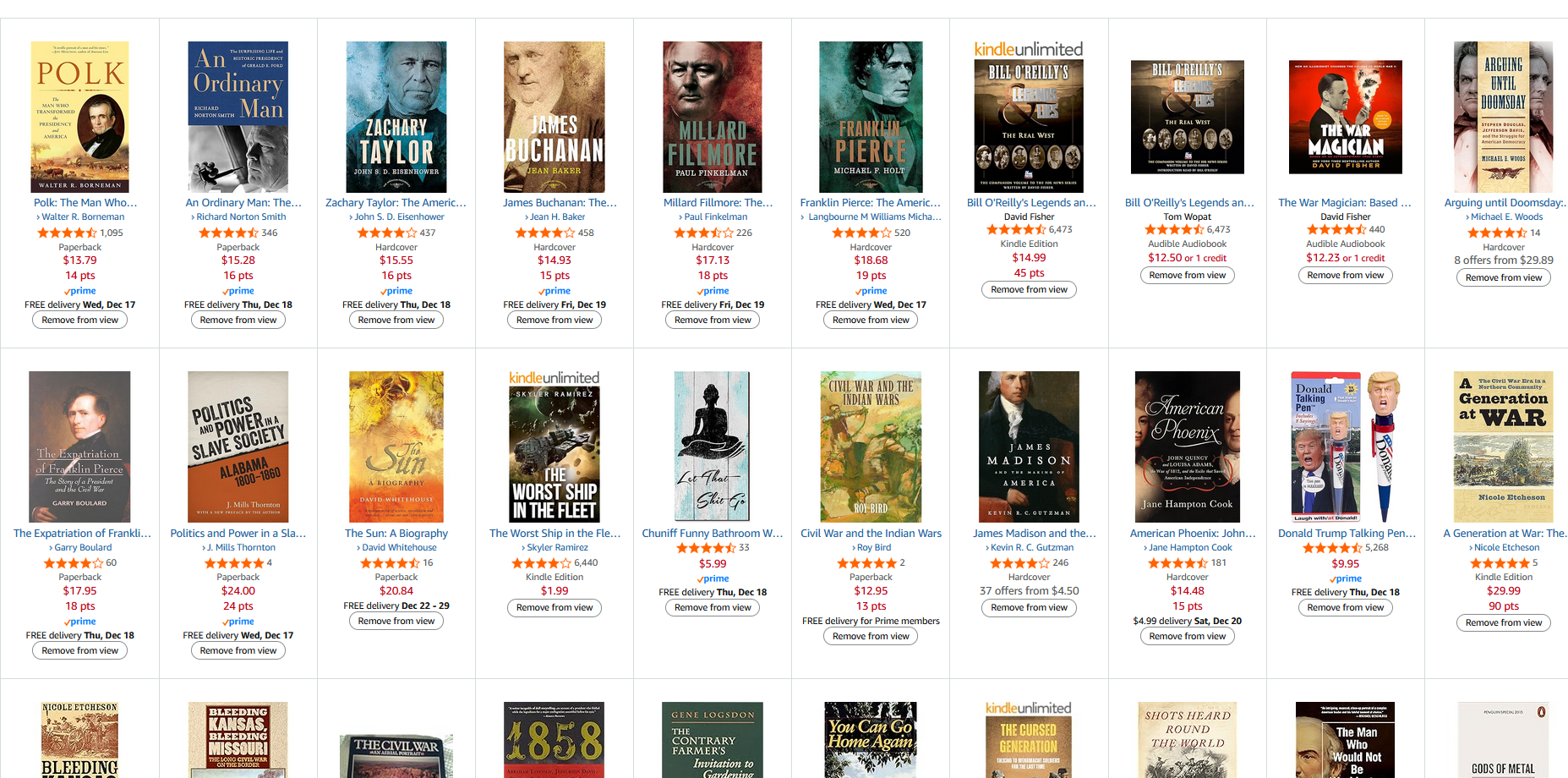Screen dimensions: 1568x778
Task: Open Chuniff Funny Bathroom product image
Action: pos(713,446)
